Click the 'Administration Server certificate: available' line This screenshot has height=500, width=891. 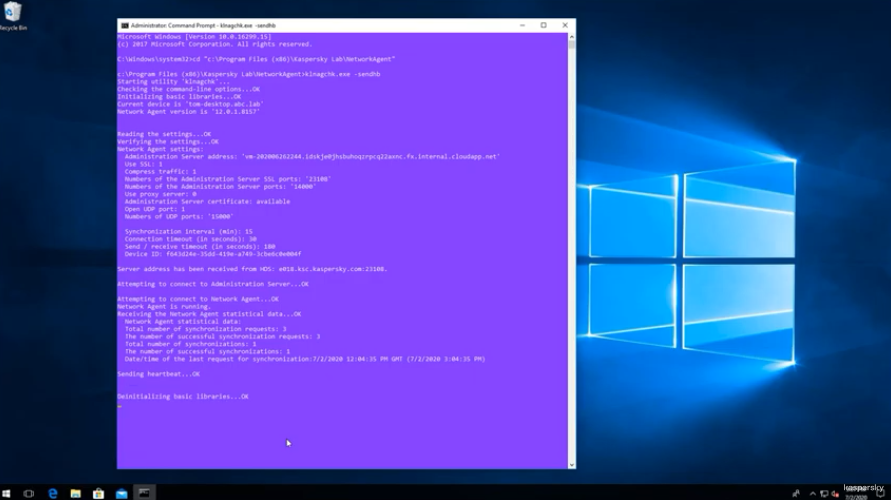pyautogui.click(x=207, y=201)
